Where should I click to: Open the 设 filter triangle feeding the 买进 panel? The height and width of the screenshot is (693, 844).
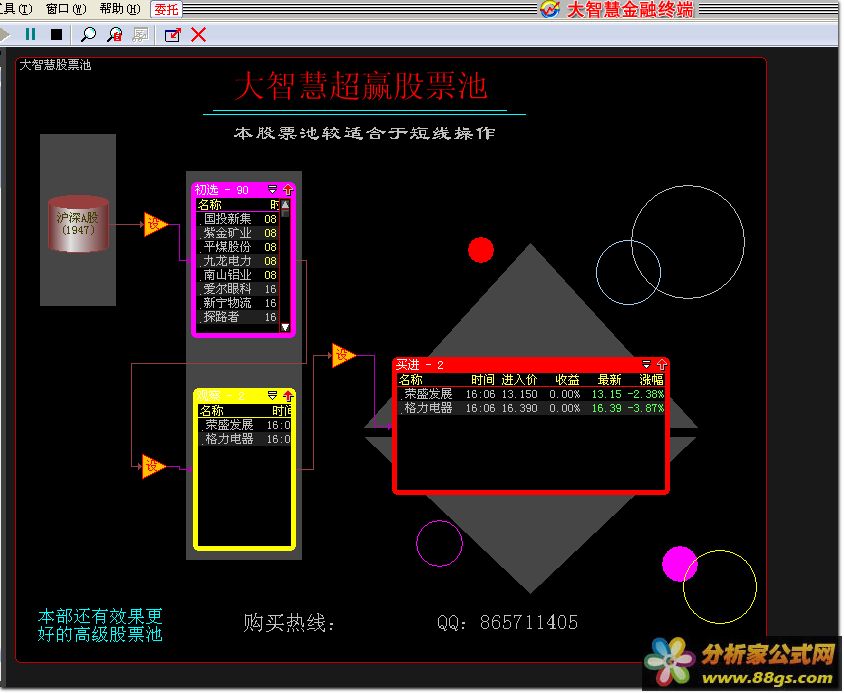coord(343,355)
